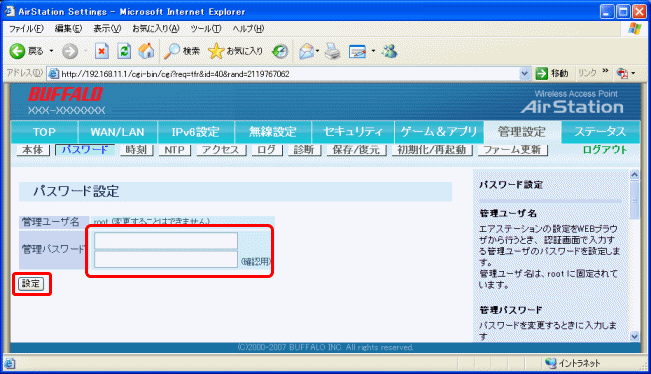
Task: Open the アクセス sub-tab
Action: 220,149
